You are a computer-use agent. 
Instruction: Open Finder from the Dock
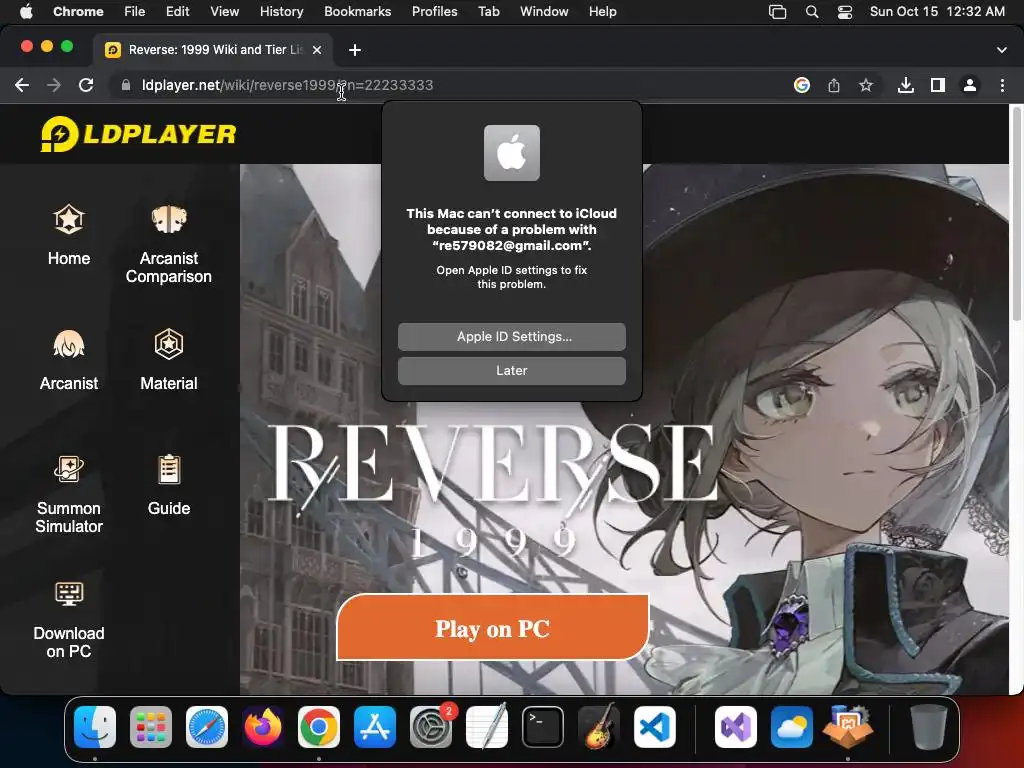click(95, 727)
